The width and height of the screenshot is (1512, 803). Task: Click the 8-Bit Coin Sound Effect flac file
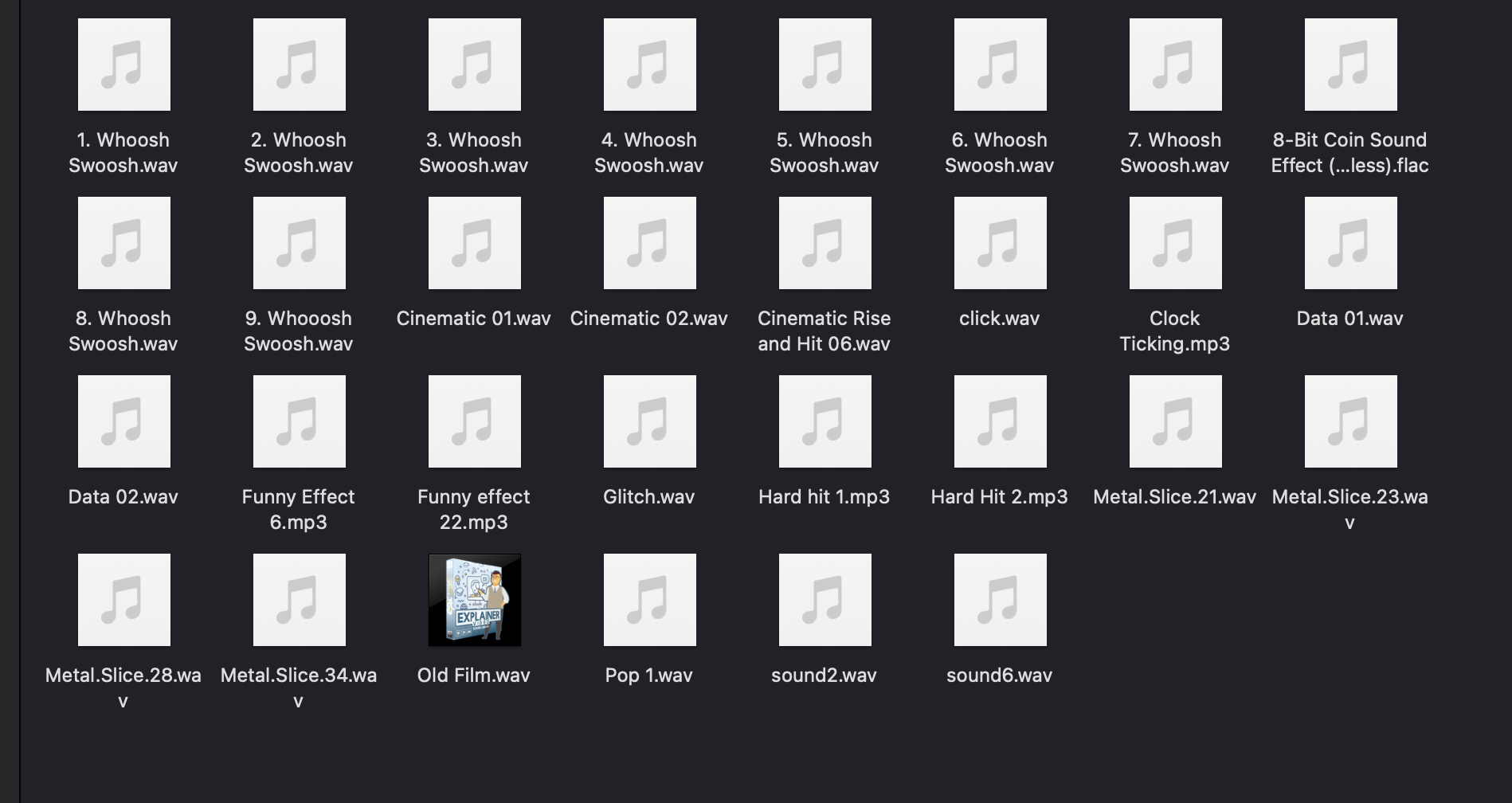(x=1350, y=65)
